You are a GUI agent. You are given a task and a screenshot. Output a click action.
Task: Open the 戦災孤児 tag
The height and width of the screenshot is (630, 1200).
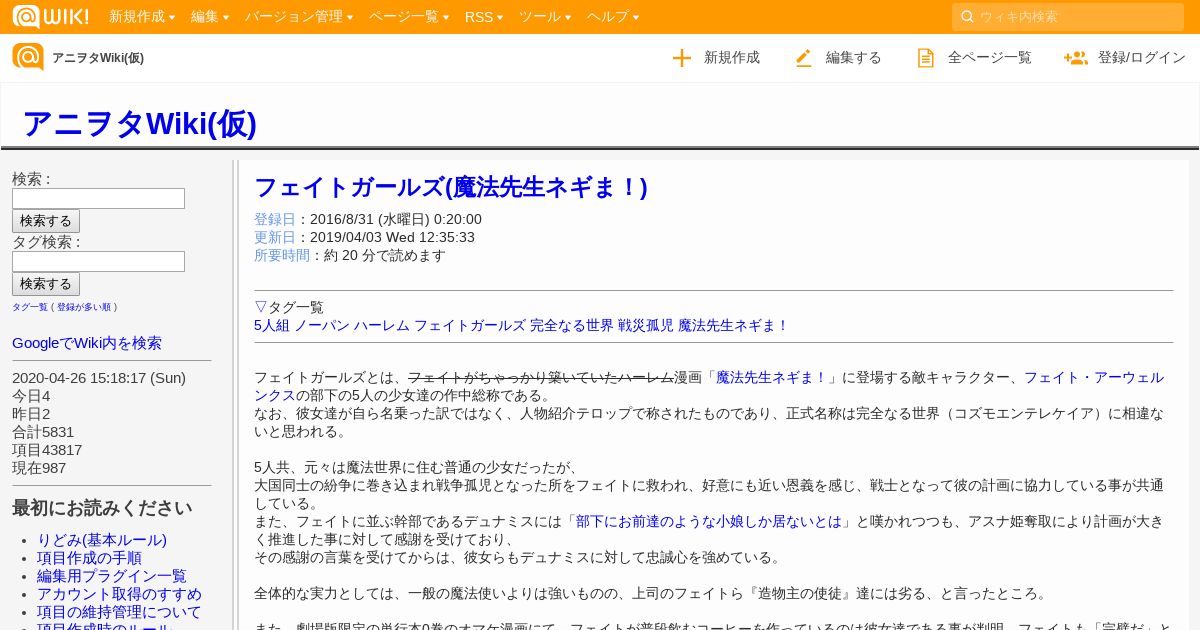[646, 325]
